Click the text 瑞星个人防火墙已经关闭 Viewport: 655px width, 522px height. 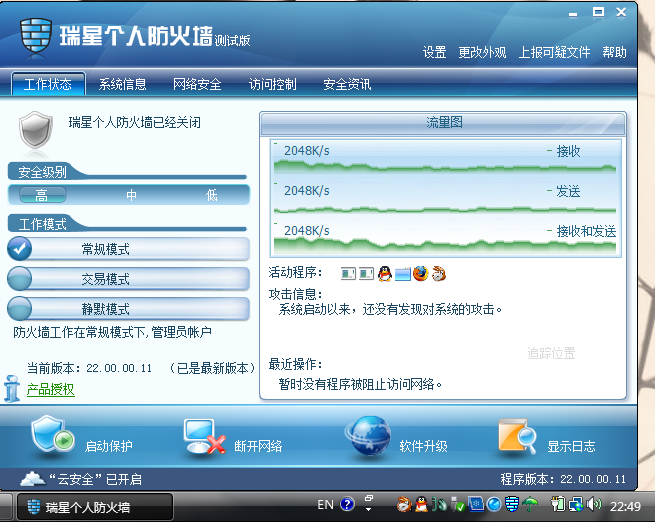pos(135,122)
